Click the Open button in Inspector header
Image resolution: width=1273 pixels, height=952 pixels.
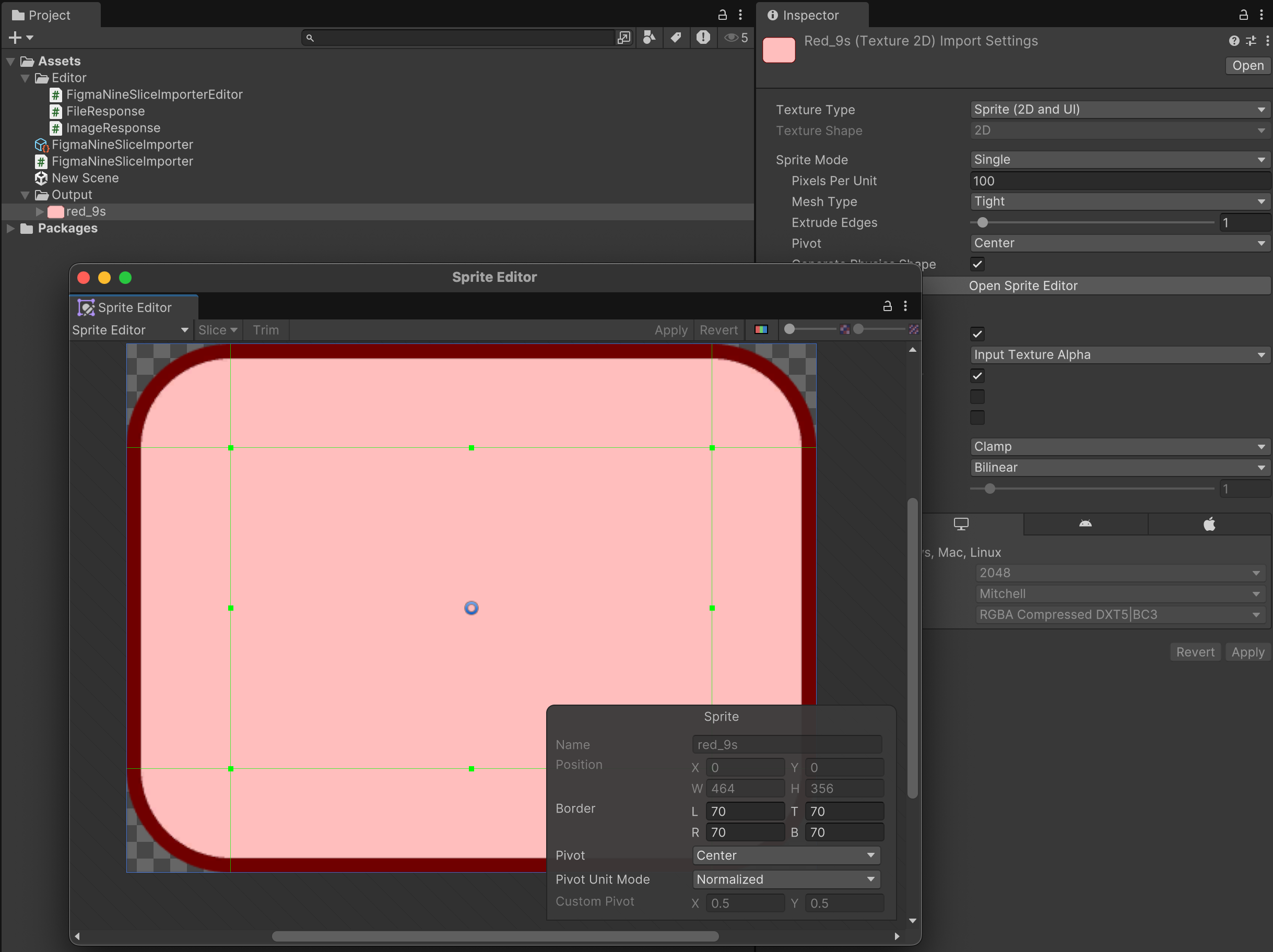(x=1248, y=66)
